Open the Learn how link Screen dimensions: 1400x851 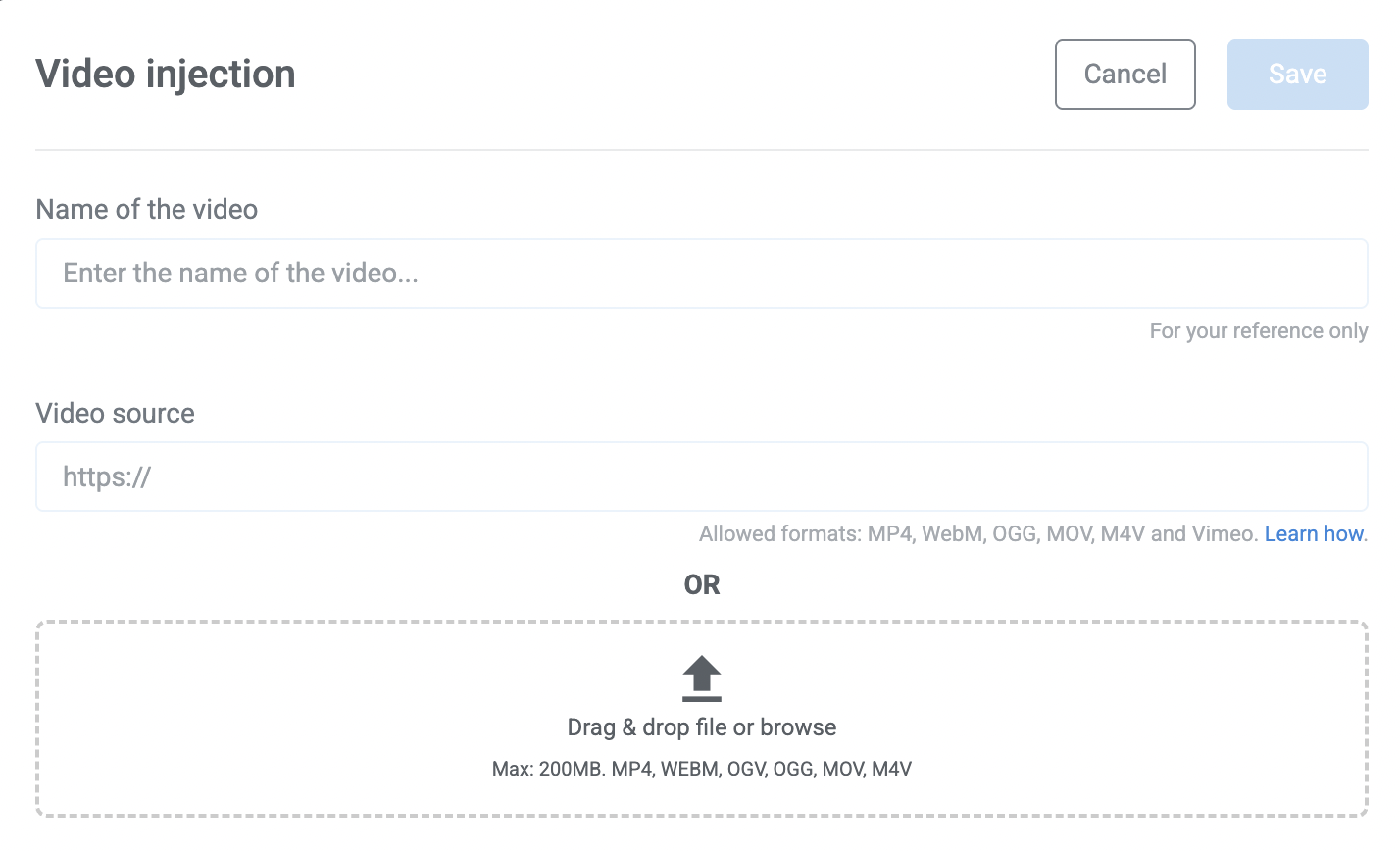[1312, 533]
